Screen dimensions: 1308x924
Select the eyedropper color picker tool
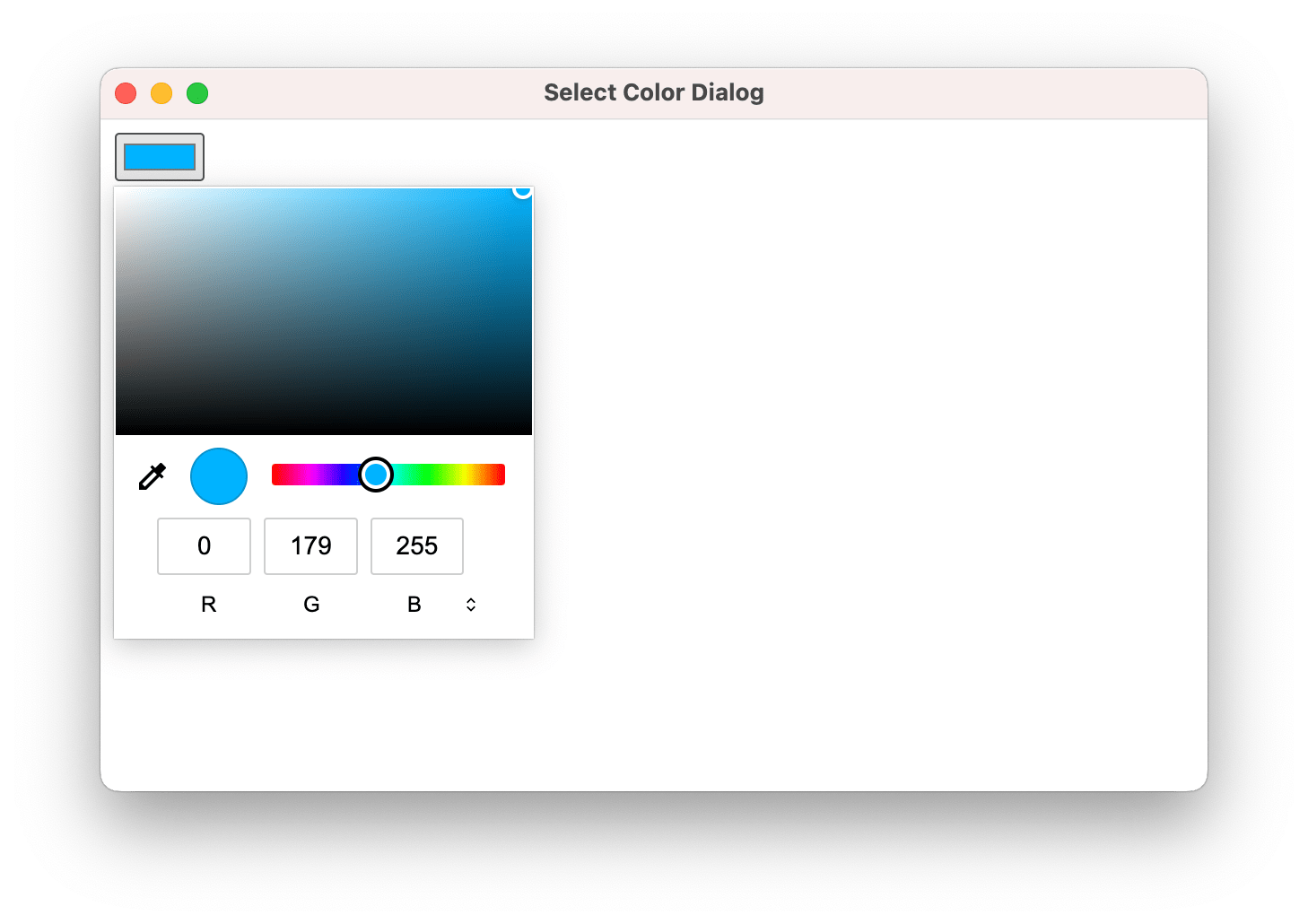[x=152, y=475]
